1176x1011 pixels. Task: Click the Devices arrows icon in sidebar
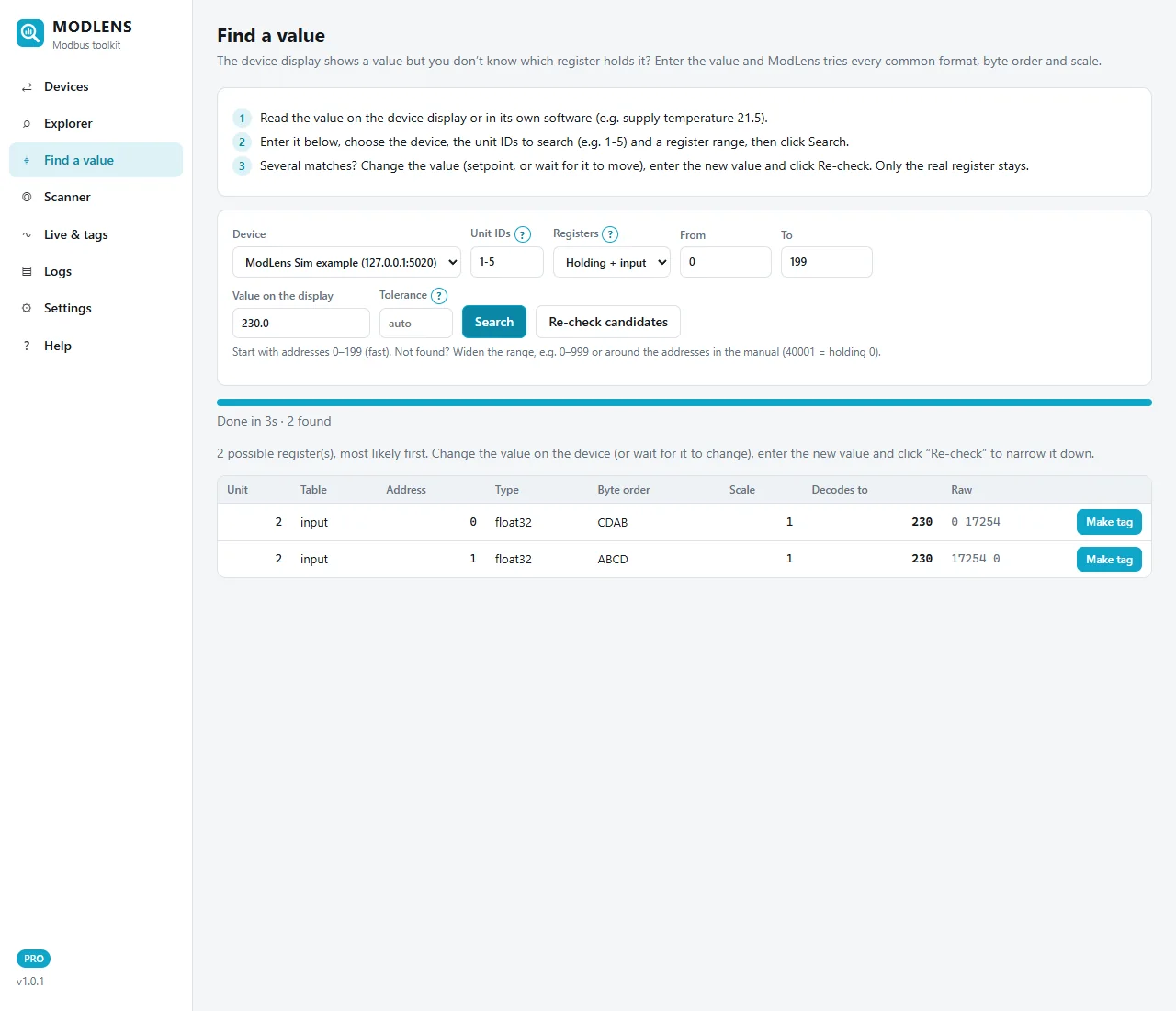27,86
